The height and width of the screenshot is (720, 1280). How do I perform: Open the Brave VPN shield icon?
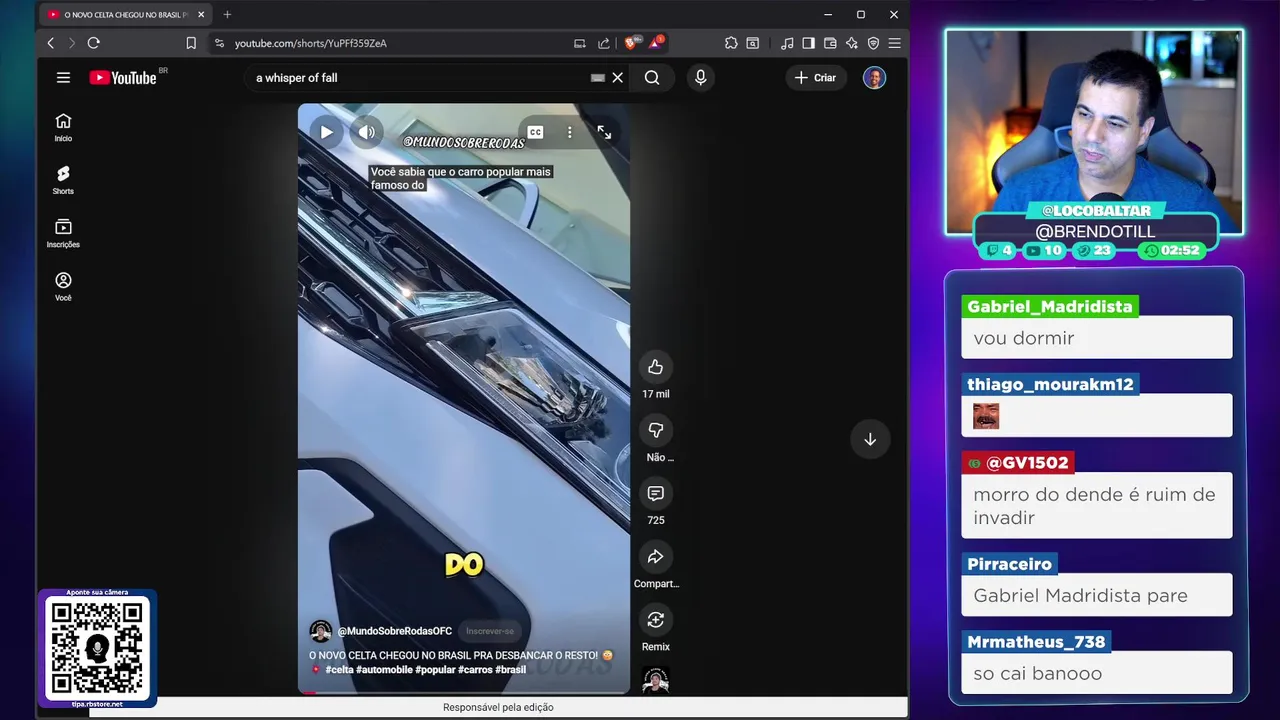point(873,43)
